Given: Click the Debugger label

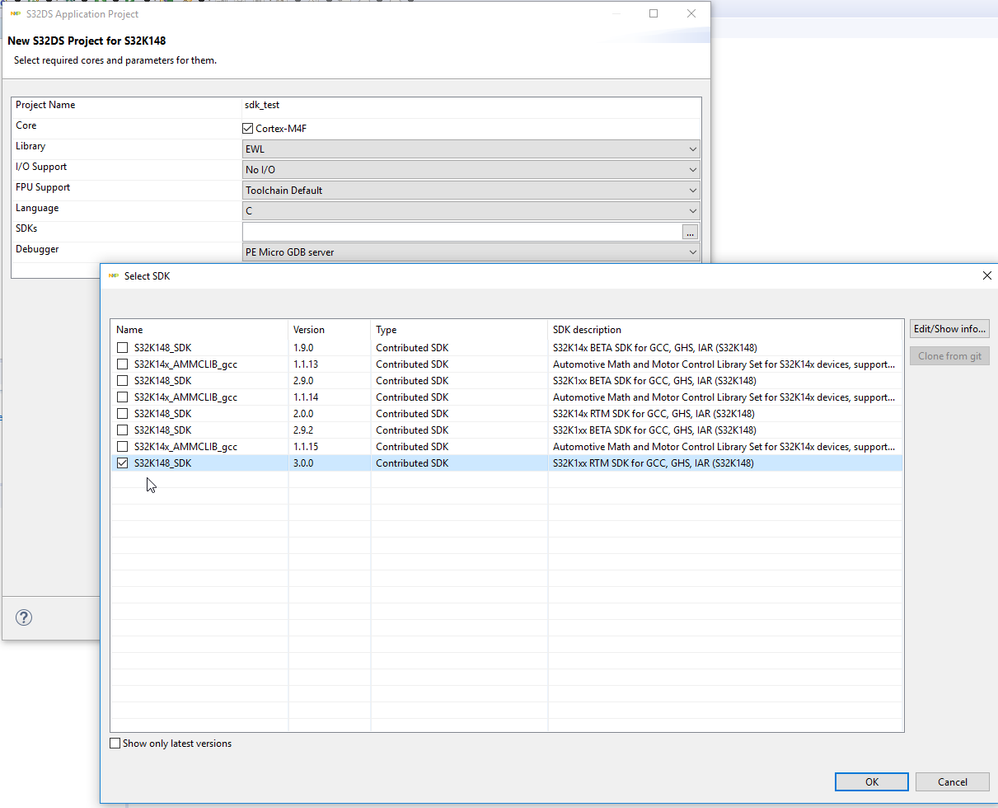Looking at the screenshot, I should tap(37, 249).
